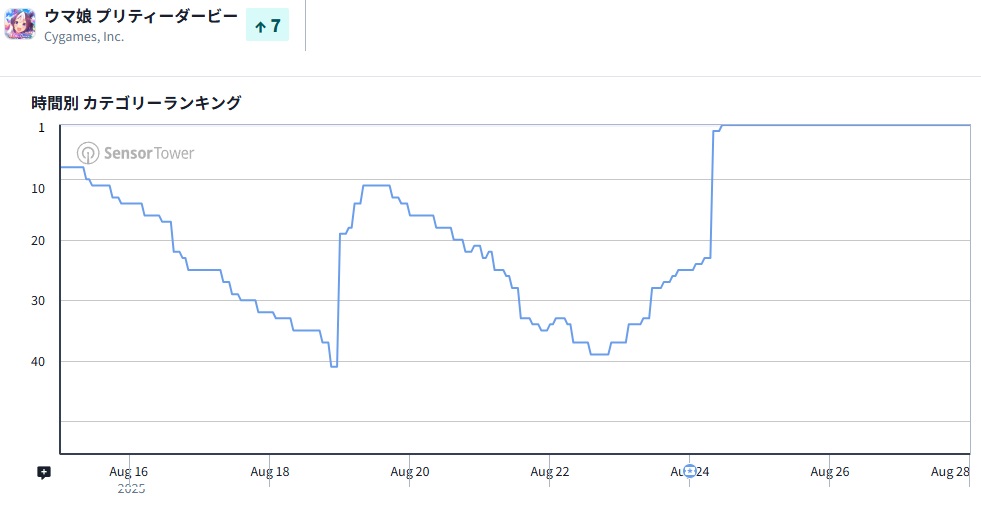Click the 2025 year label below Aug 16
The height and width of the screenshot is (514, 981).
pos(132,489)
